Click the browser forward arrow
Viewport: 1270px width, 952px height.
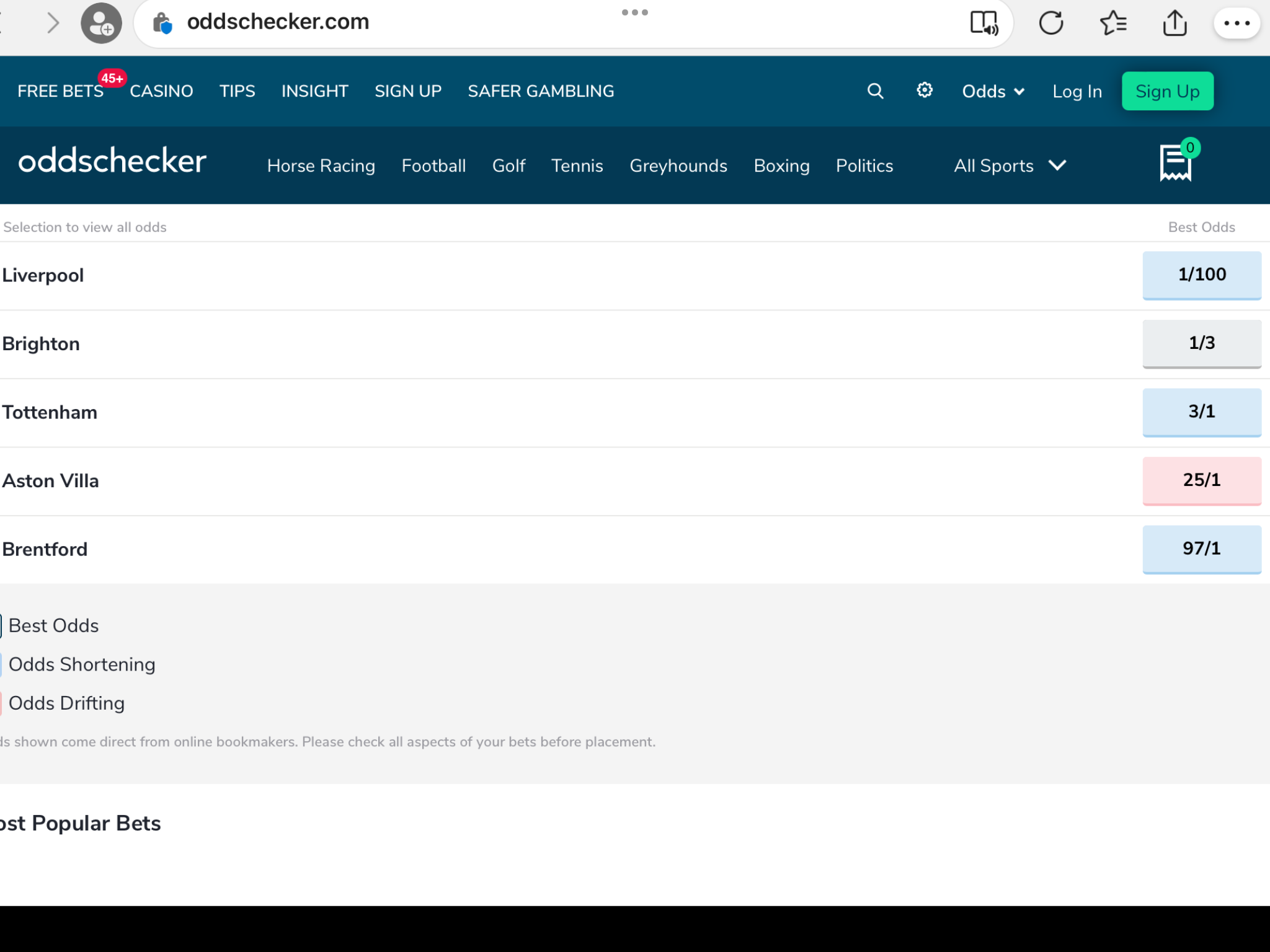[53, 24]
